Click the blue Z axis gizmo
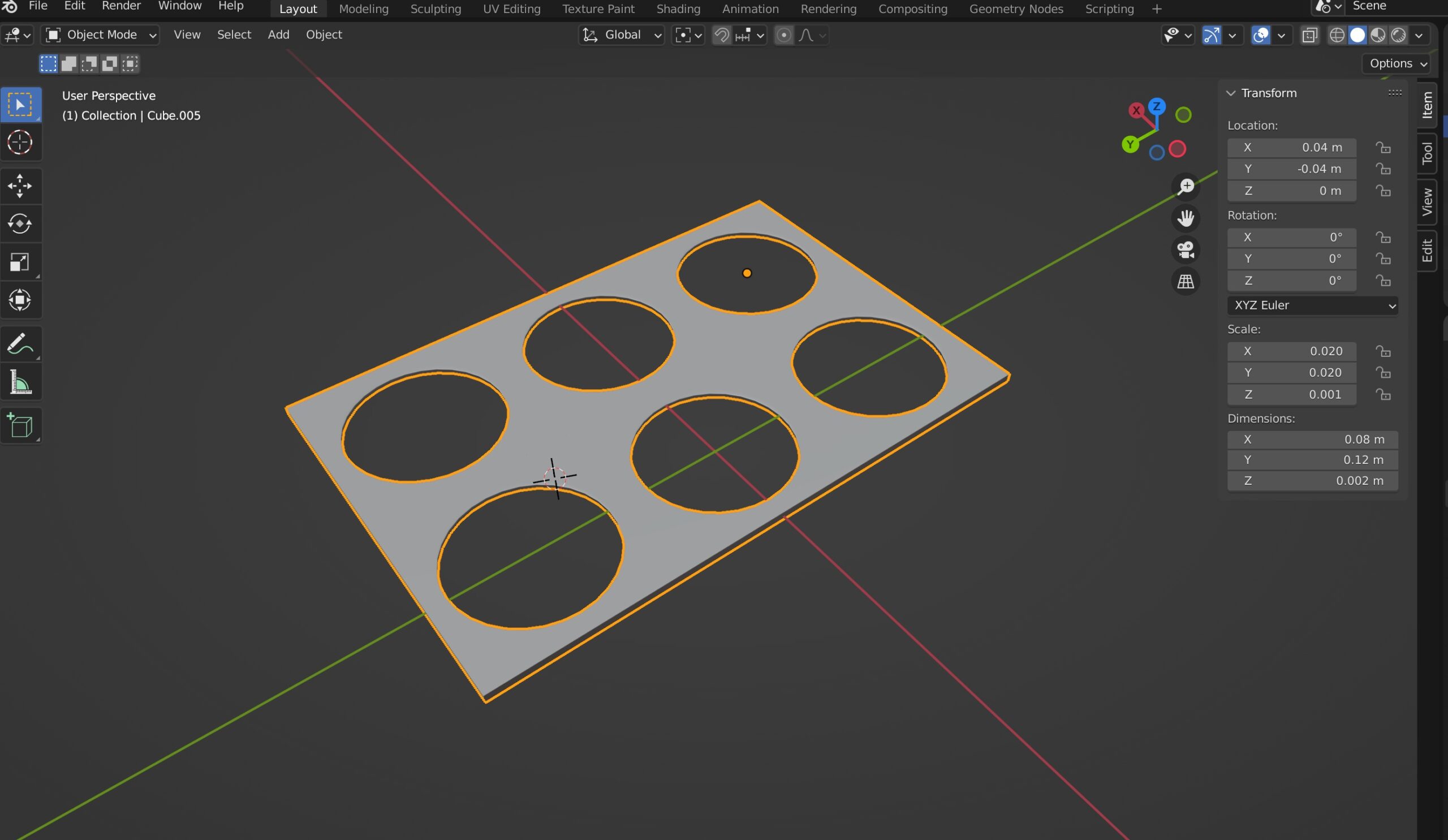This screenshot has width=1448, height=840. point(1157,106)
